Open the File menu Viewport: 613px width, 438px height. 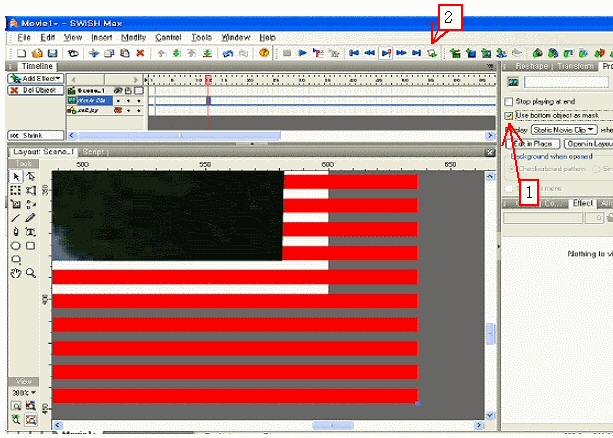point(24,38)
